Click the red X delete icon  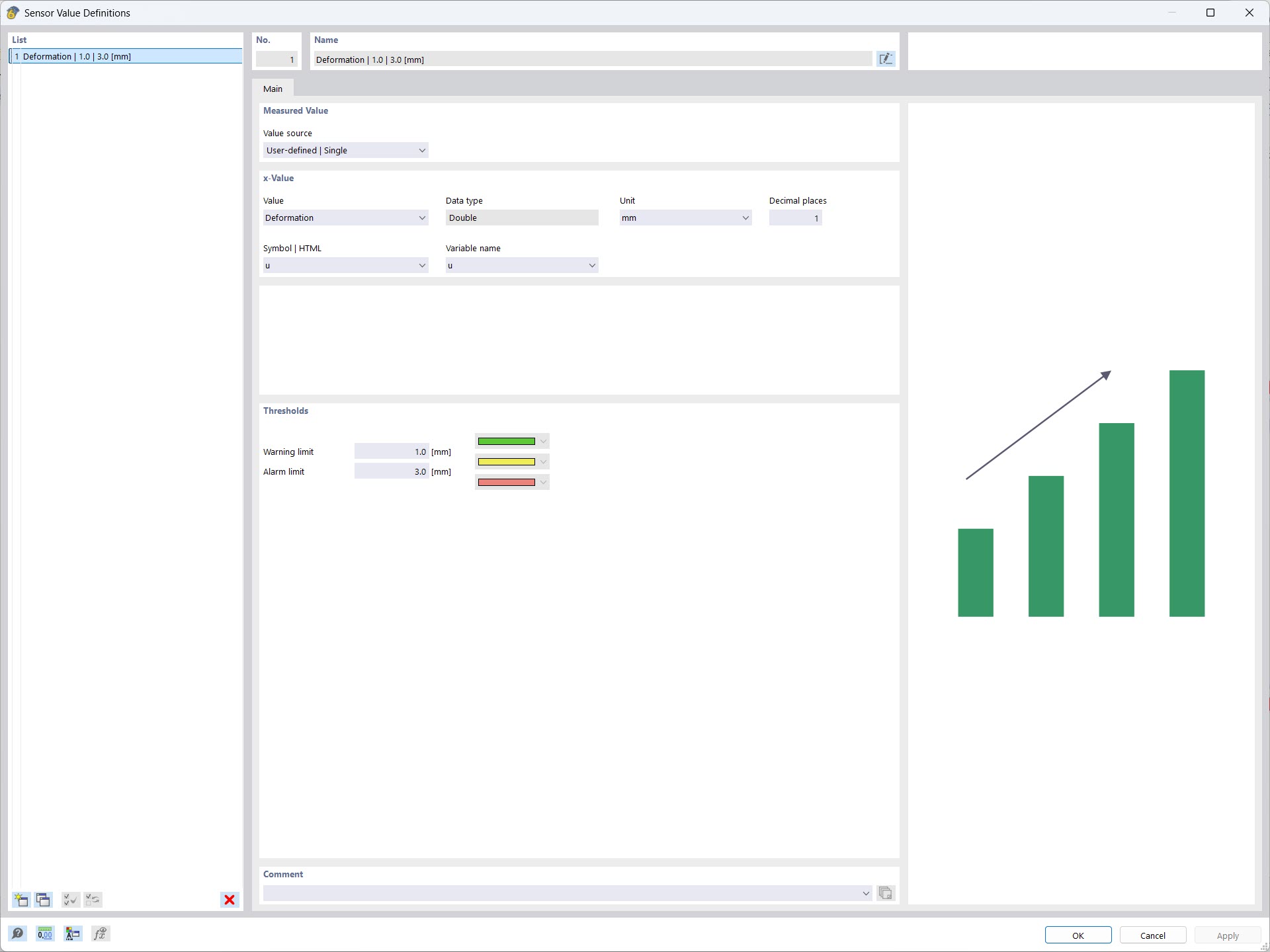coord(230,900)
